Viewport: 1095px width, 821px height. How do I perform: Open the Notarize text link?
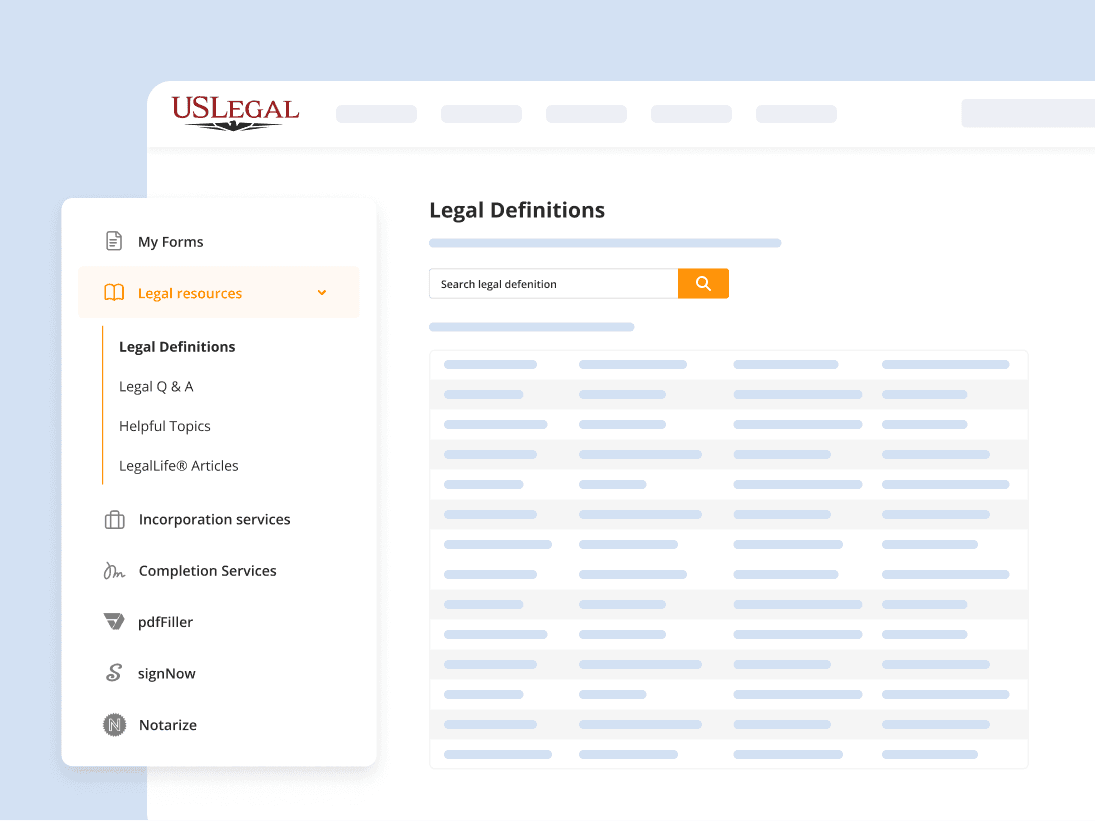168,725
